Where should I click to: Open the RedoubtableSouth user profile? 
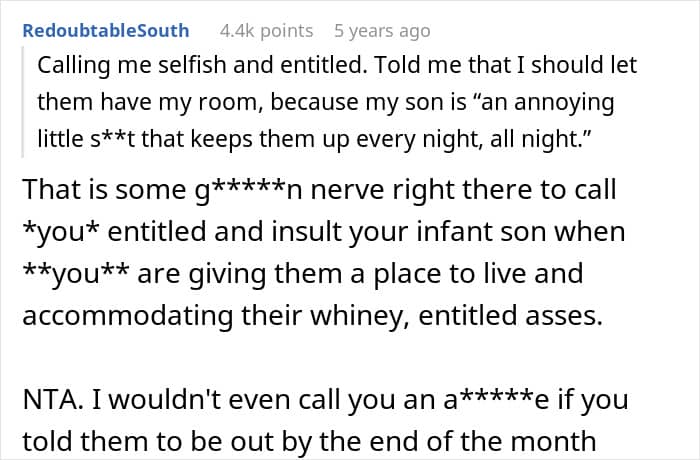(104, 31)
